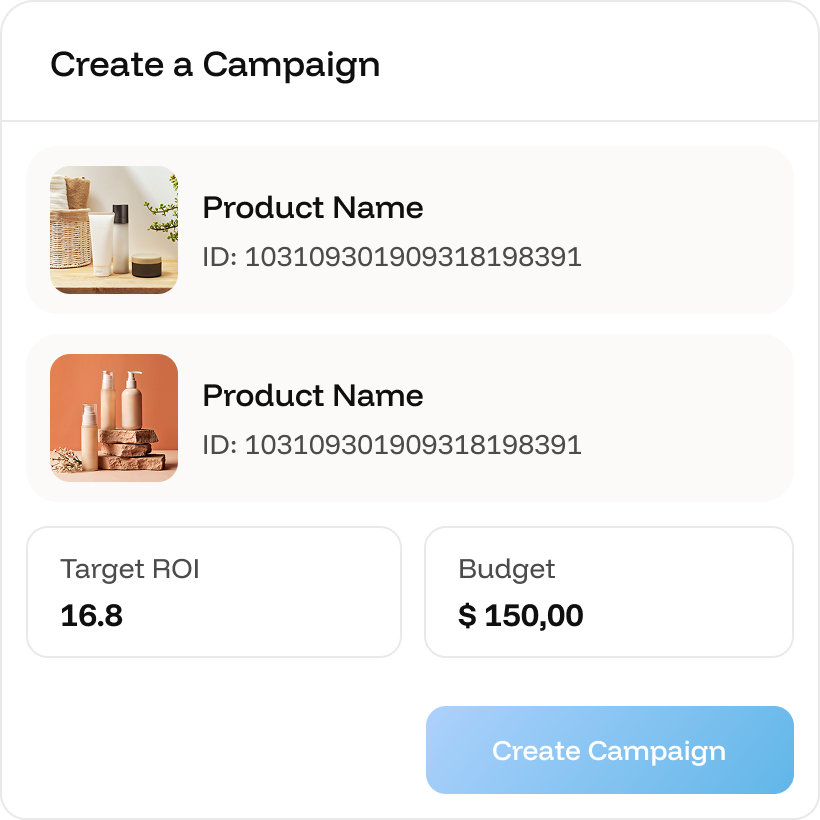Focus the Target ROI input field
820x820 pixels.
point(214,592)
